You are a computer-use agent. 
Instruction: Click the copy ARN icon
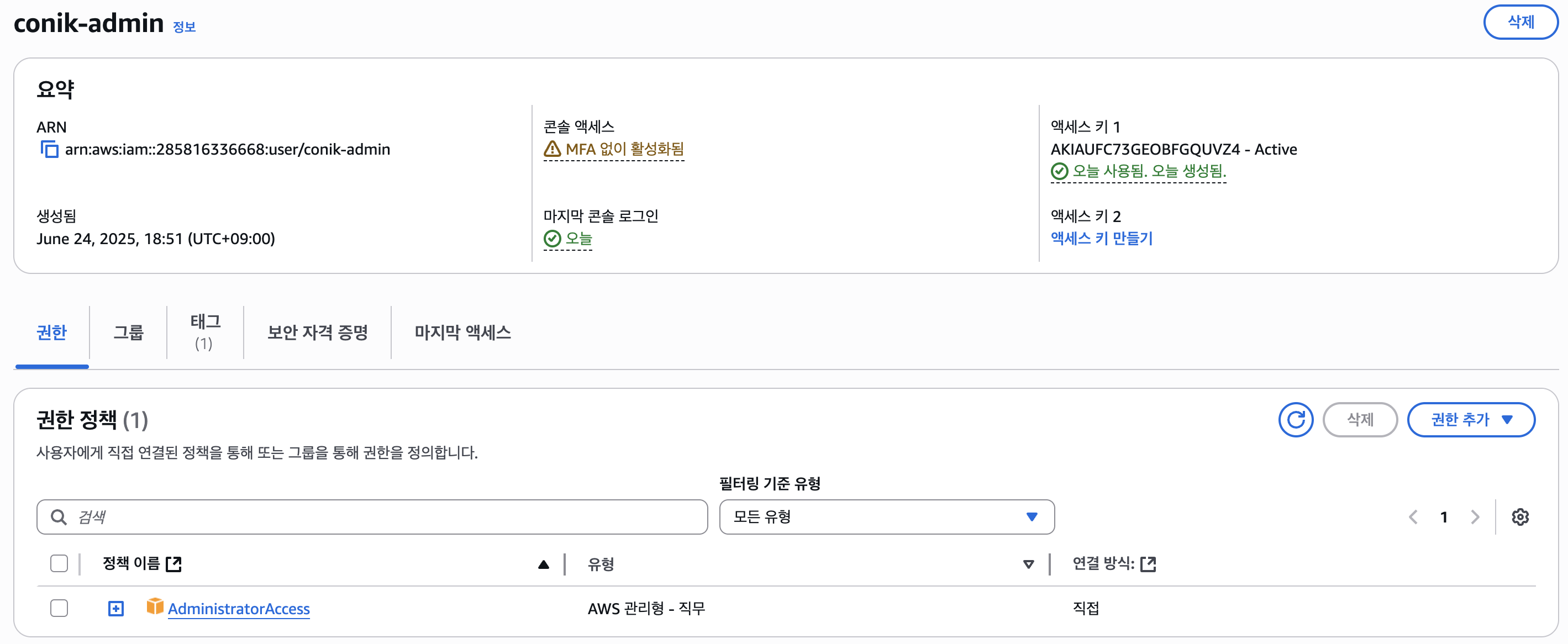coord(49,149)
